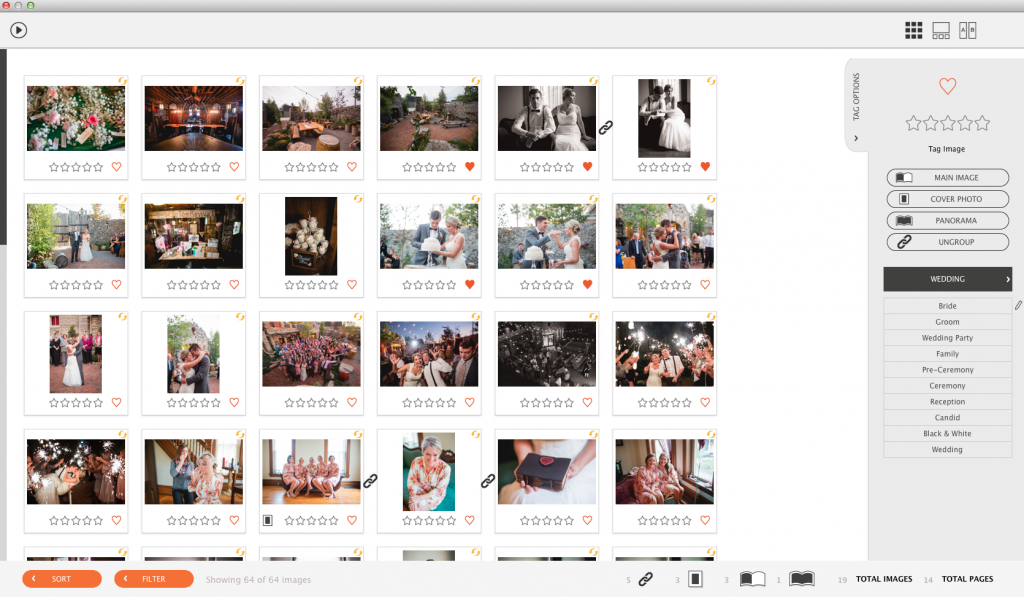Apply the Candid tag
The width and height of the screenshot is (1024, 597).
coord(947,417)
